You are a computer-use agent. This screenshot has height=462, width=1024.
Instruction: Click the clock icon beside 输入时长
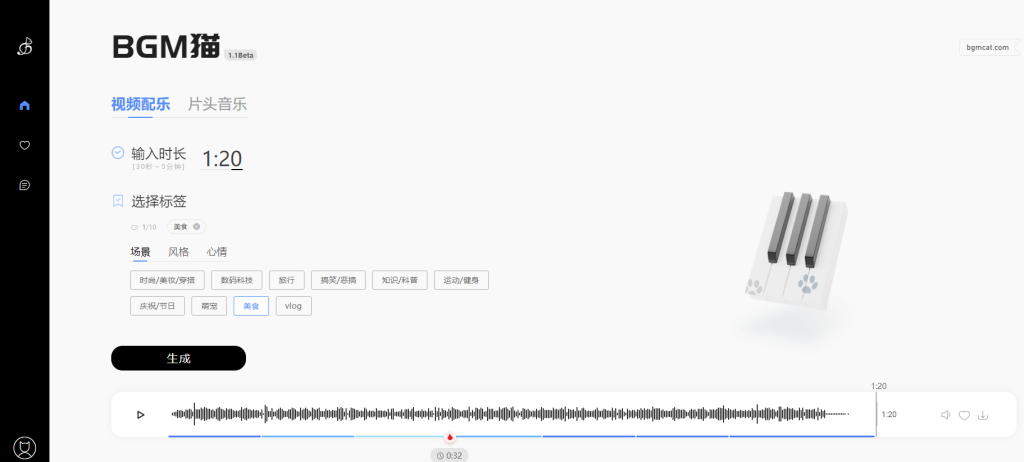tap(118, 152)
